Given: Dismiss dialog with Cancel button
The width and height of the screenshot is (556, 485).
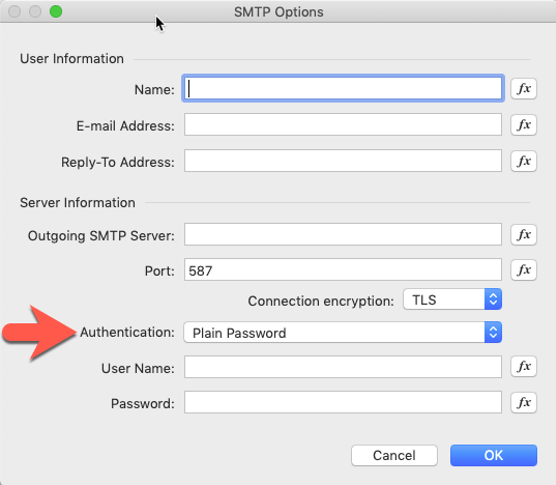Looking at the screenshot, I should [x=394, y=455].
